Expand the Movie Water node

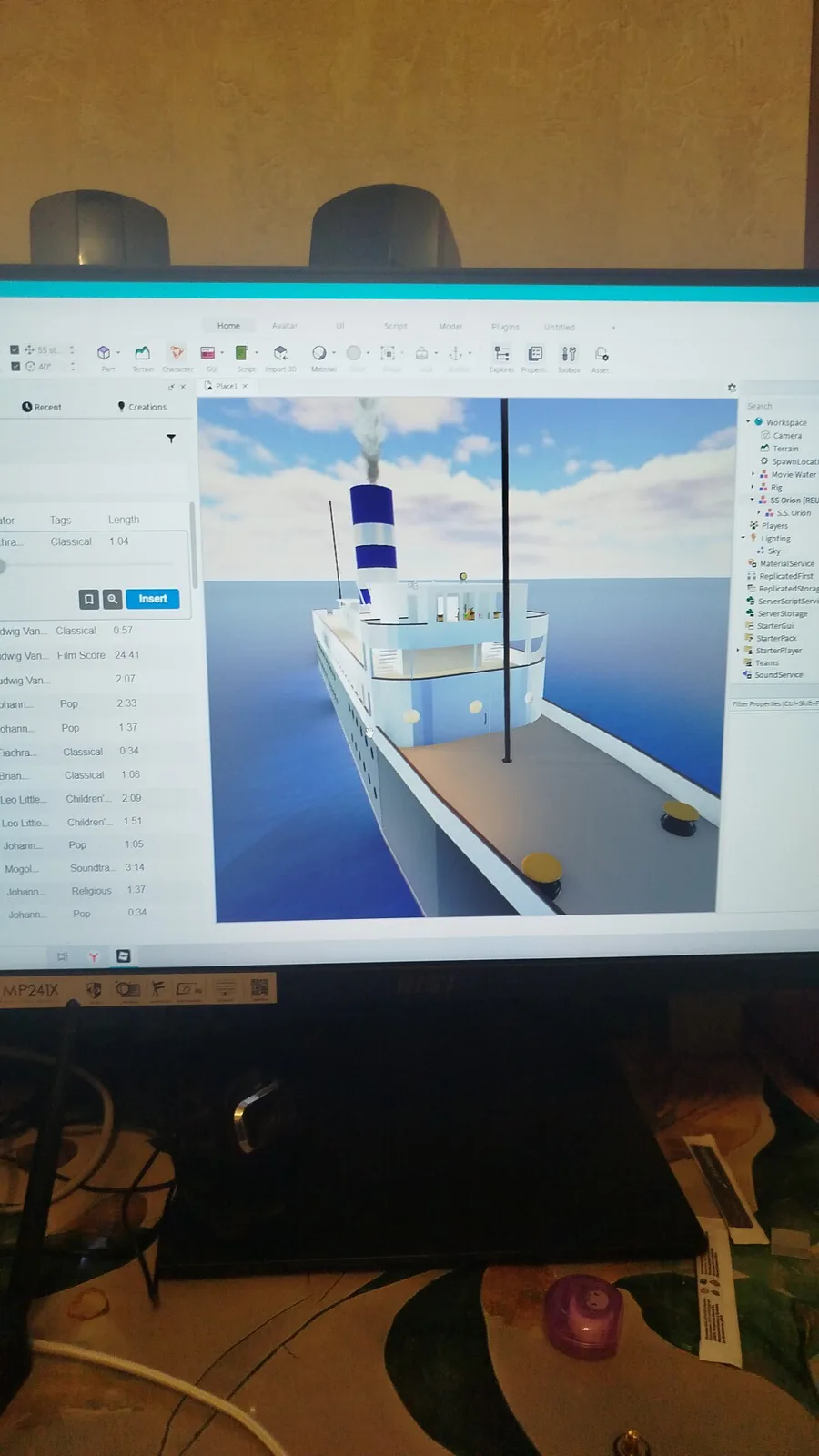pos(753,474)
